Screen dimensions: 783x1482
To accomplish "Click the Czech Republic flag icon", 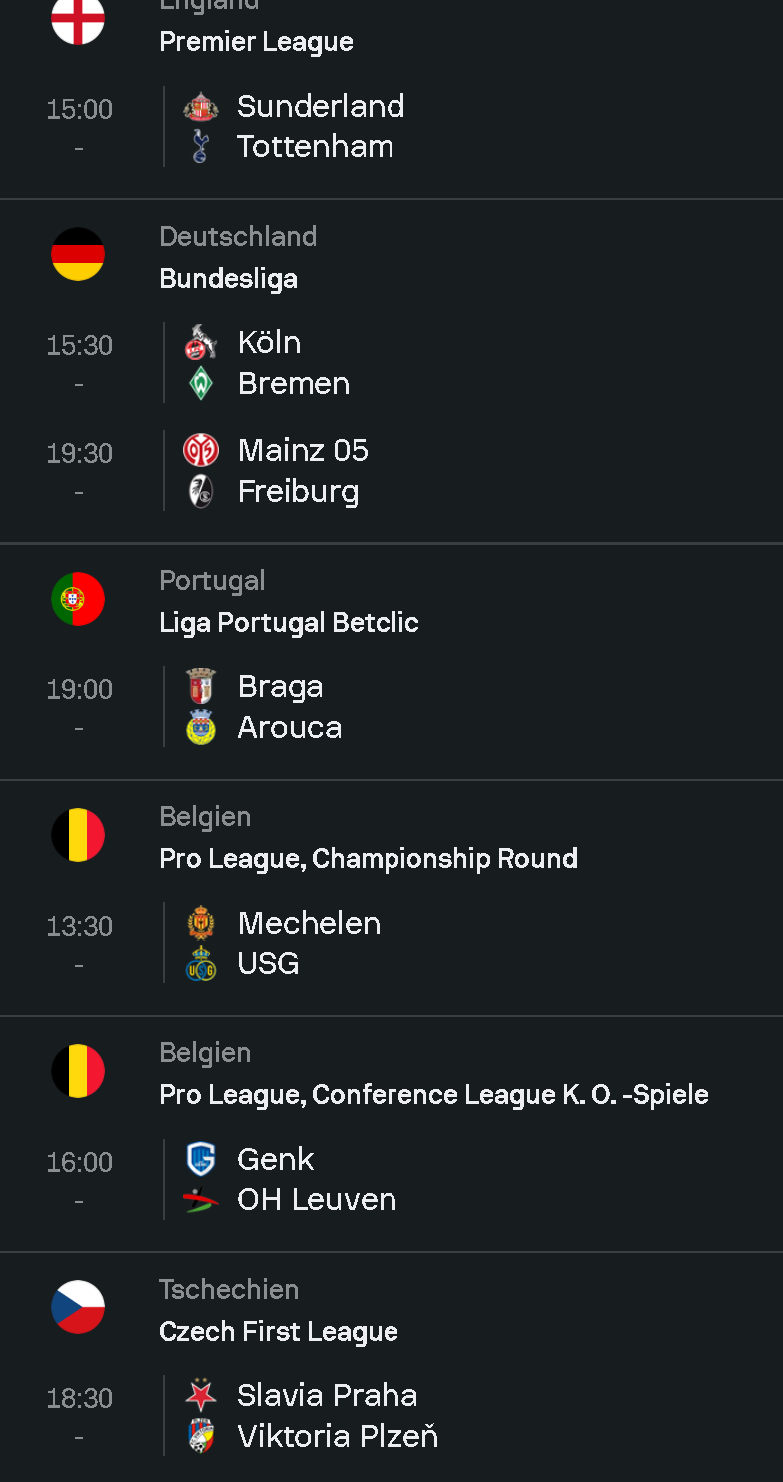I will [78, 1307].
